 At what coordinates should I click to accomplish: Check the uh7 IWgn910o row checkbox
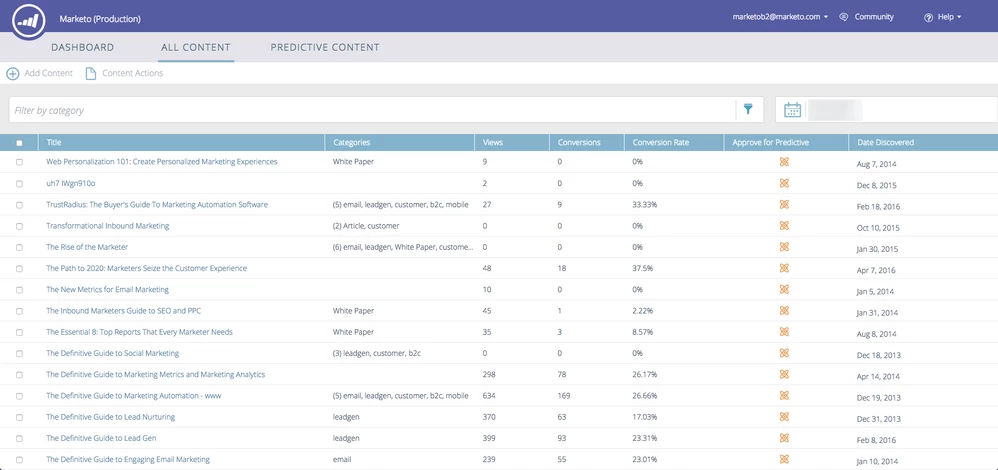click(x=19, y=183)
